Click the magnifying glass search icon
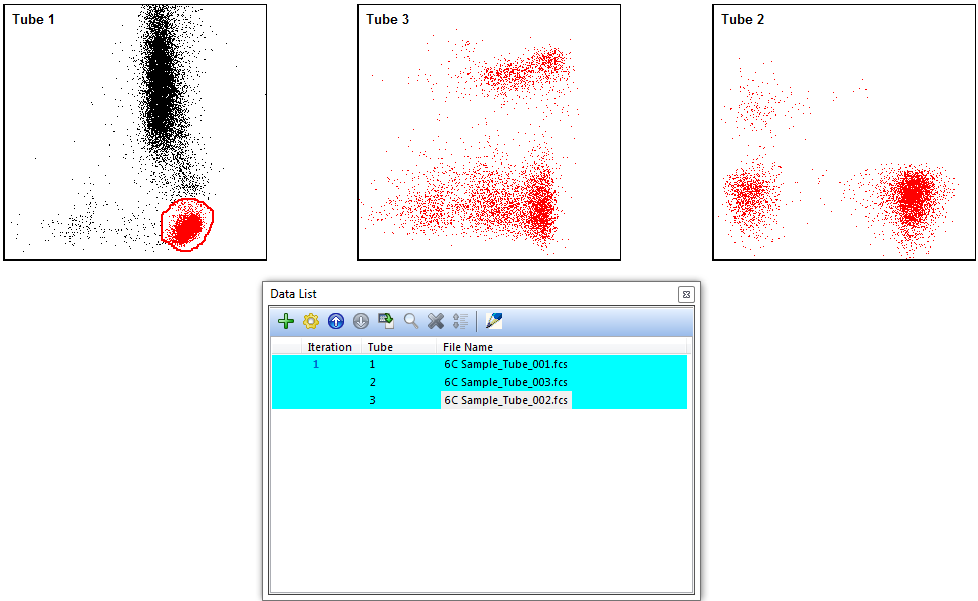 pyautogui.click(x=411, y=321)
